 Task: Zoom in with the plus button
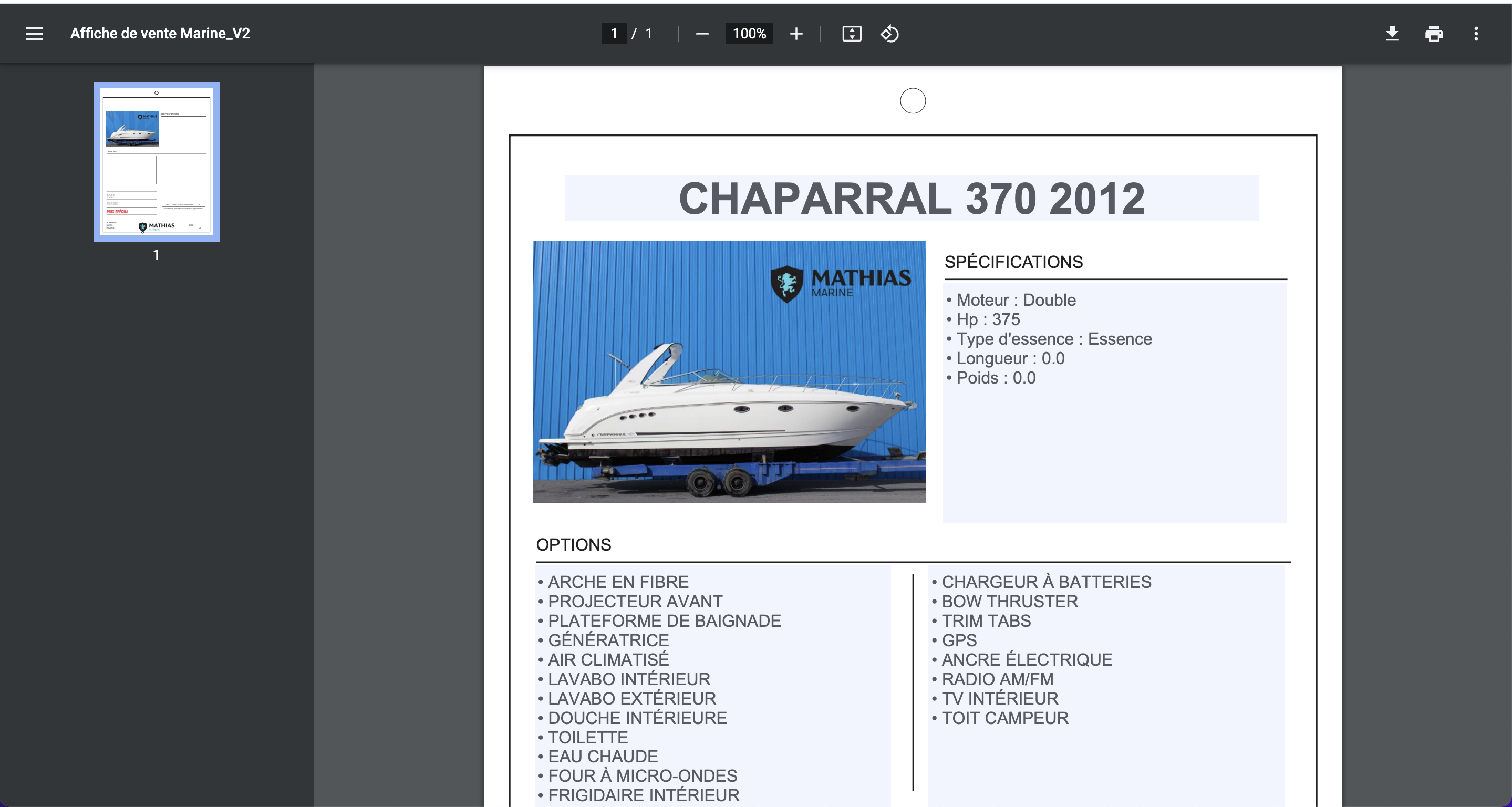point(796,34)
